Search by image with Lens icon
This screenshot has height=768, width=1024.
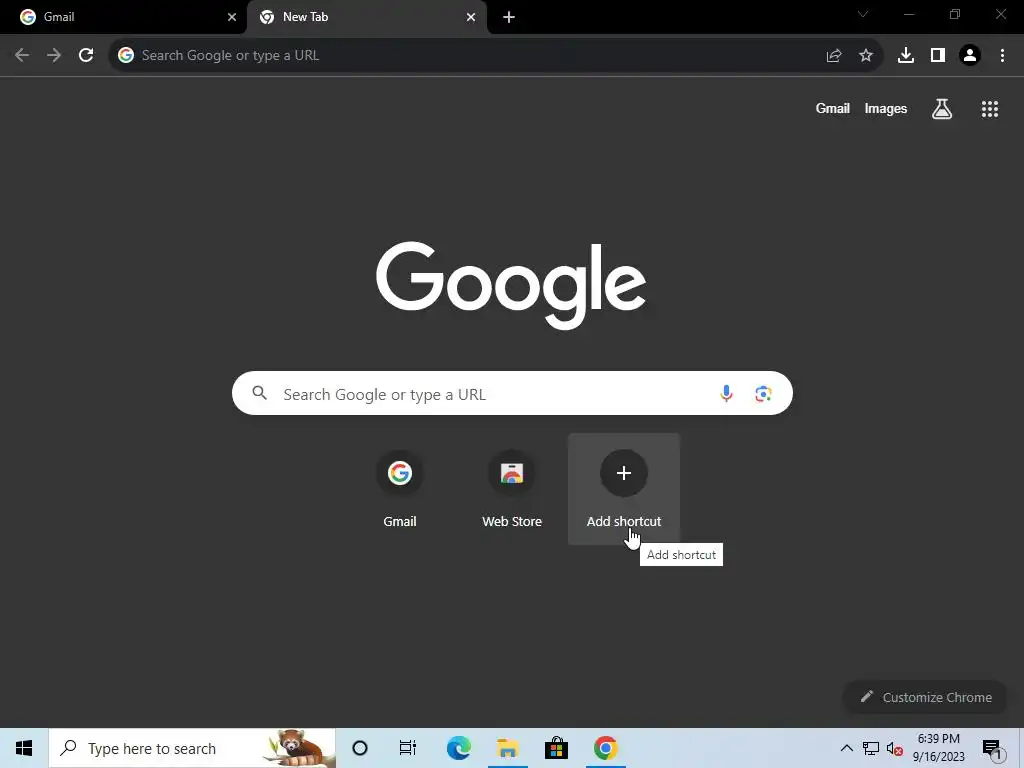(763, 393)
